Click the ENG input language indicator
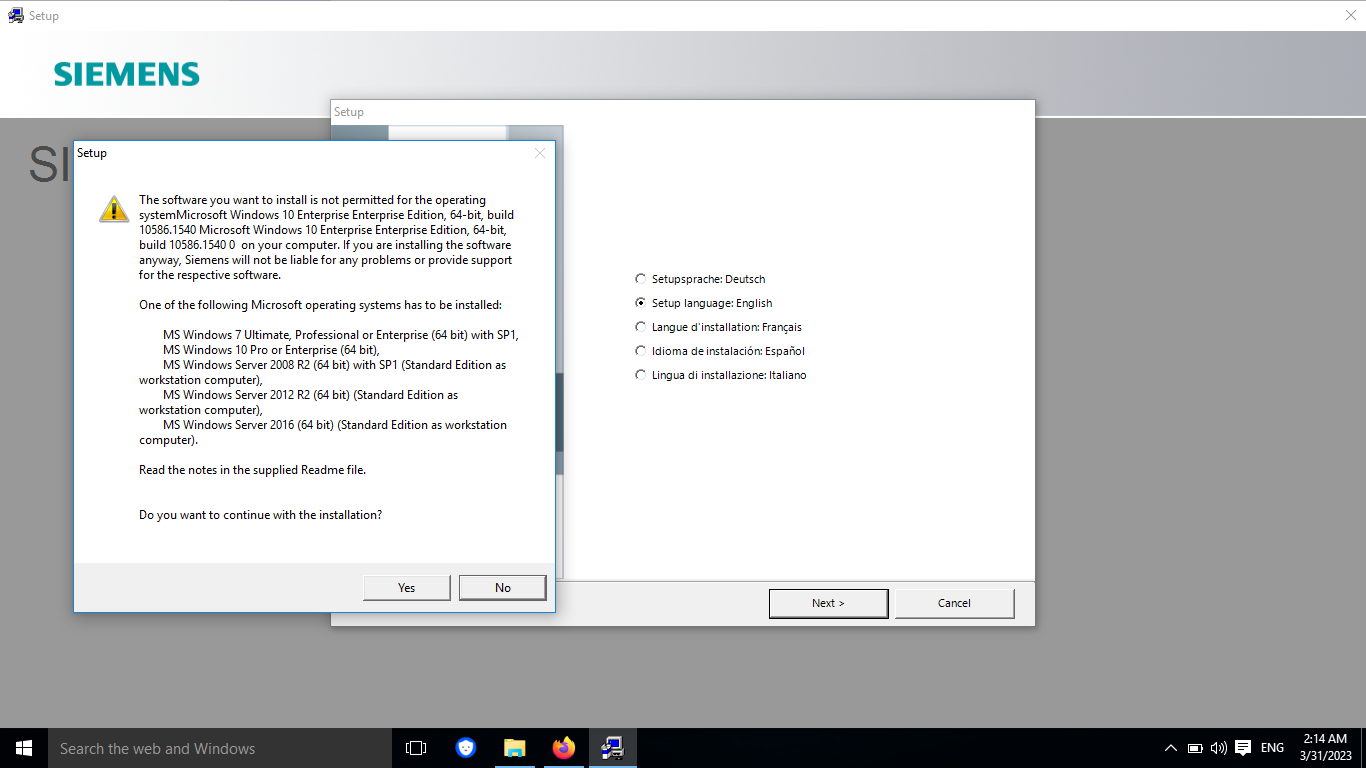 (x=1272, y=748)
